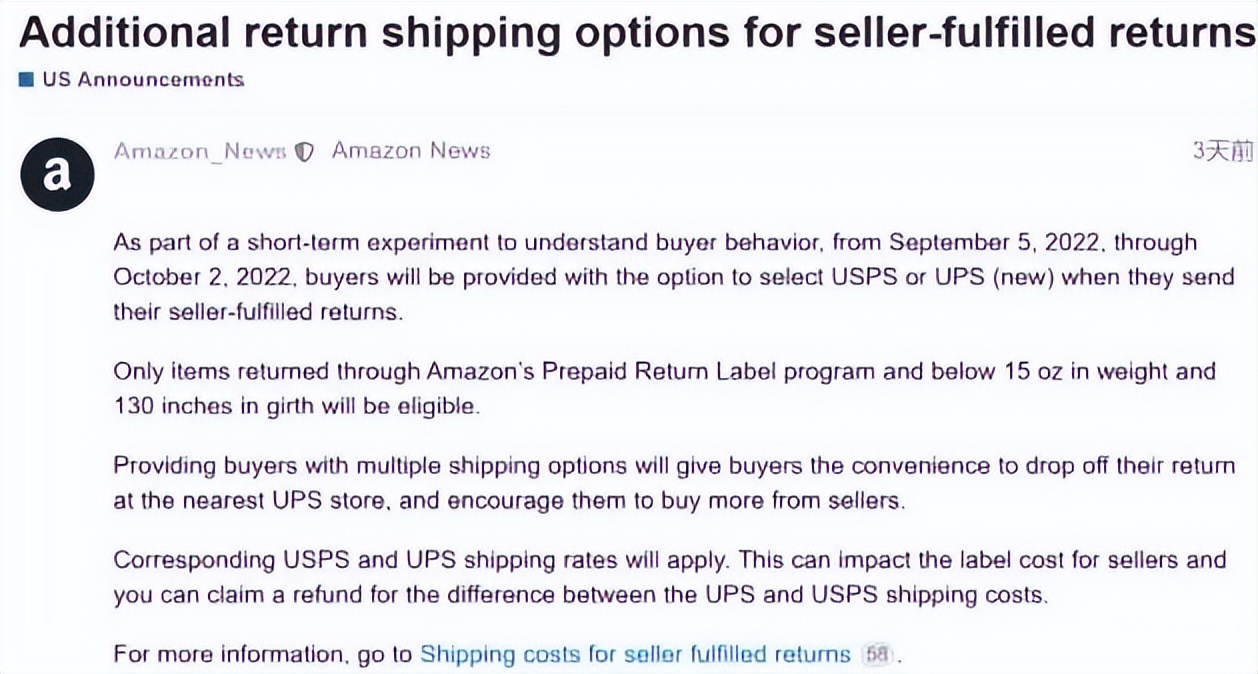Click the Amazon News display name
1258x674 pixels.
click(x=411, y=151)
